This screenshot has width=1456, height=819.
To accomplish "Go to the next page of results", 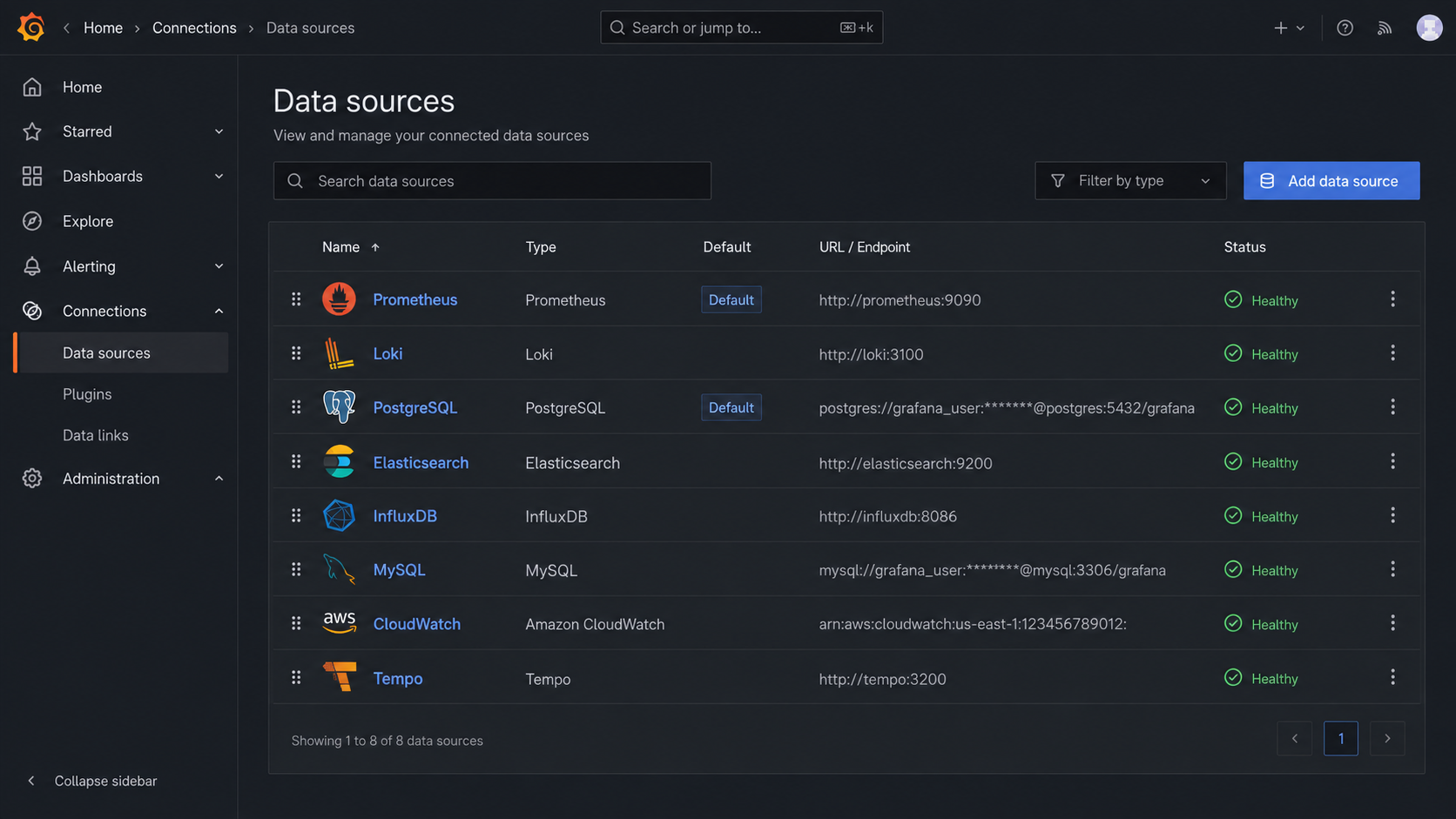I will coord(1387,739).
